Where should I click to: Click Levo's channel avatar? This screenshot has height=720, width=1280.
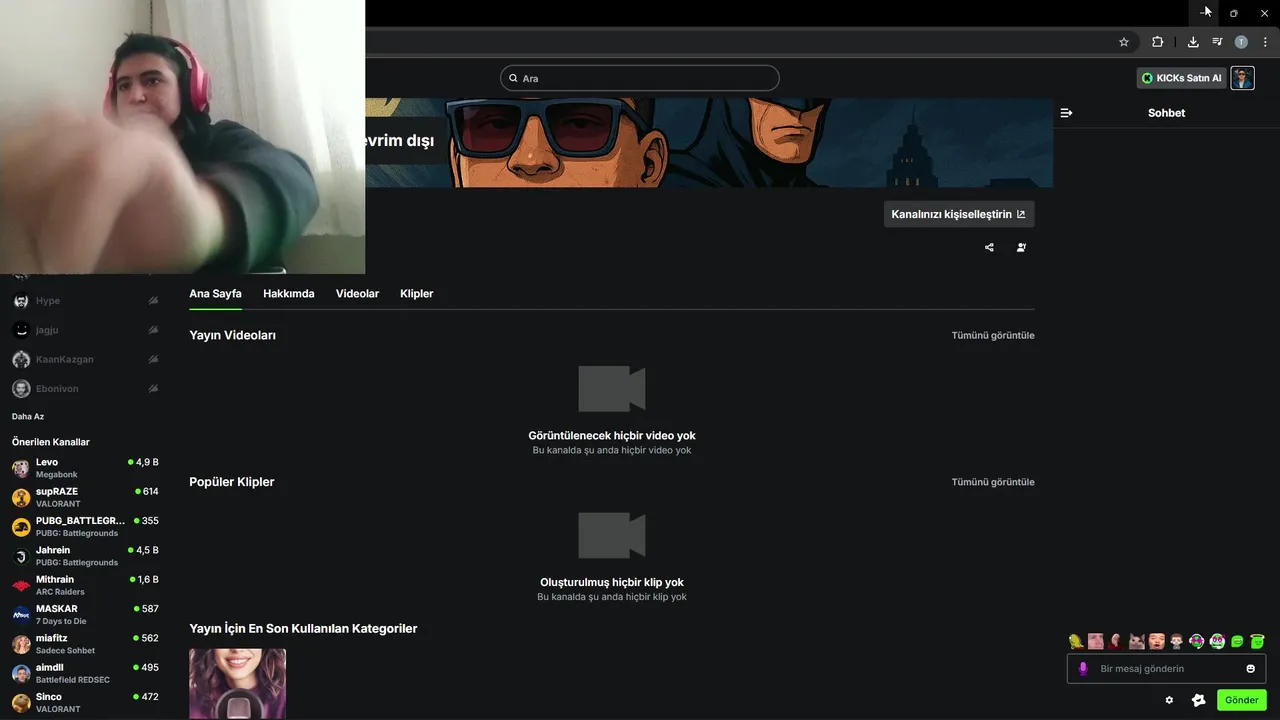21,468
